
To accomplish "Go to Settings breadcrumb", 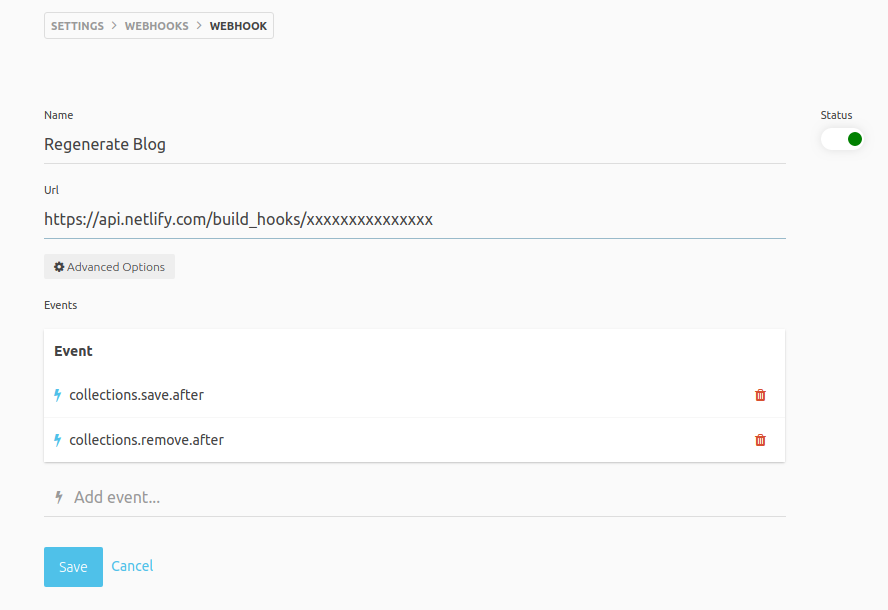I will click(78, 26).
